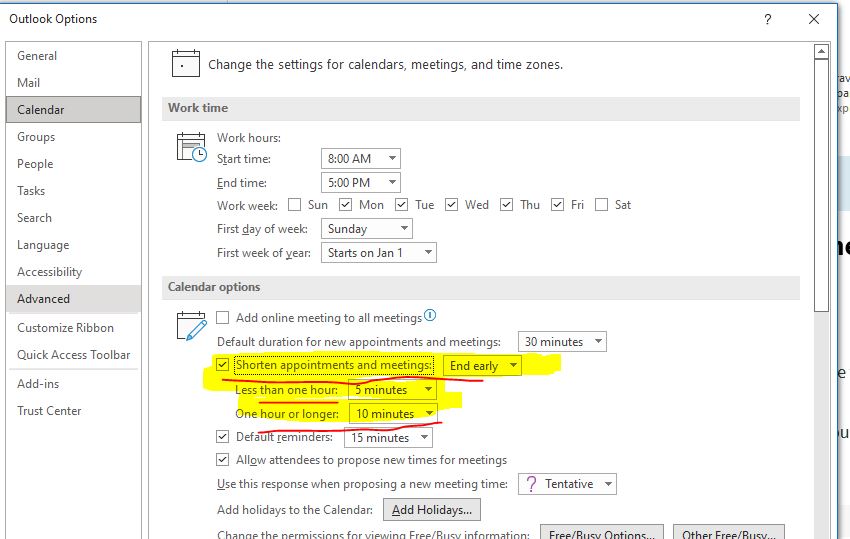850x539 pixels.
Task: Open the End early dropdown
Action: tap(482, 365)
